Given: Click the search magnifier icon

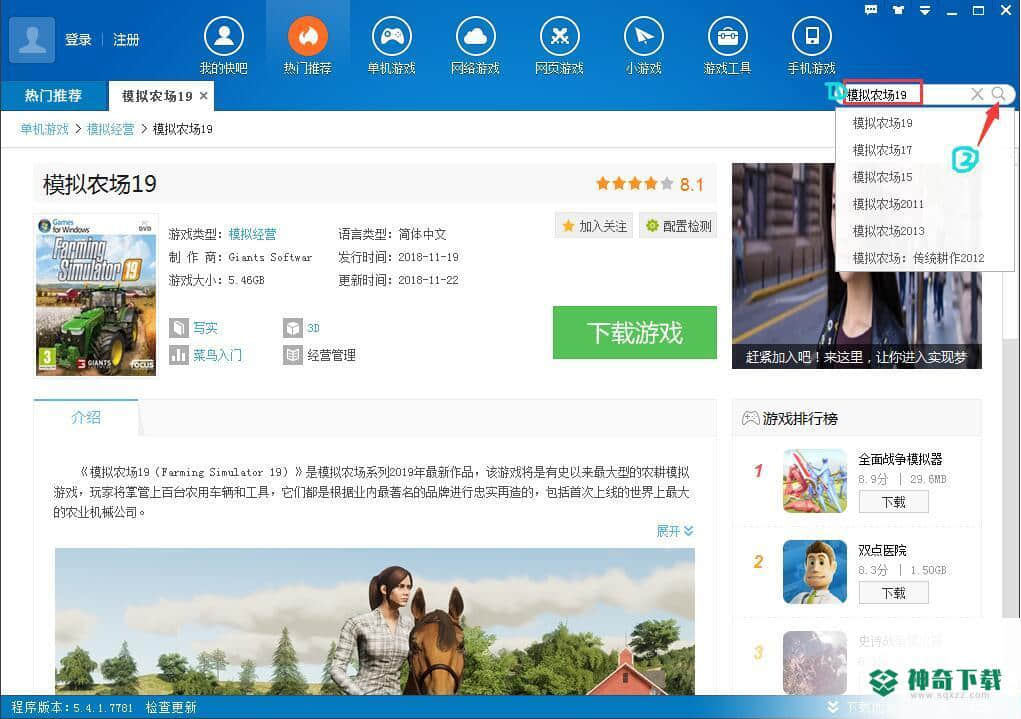Looking at the screenshot, I should (x=998, y=94).
